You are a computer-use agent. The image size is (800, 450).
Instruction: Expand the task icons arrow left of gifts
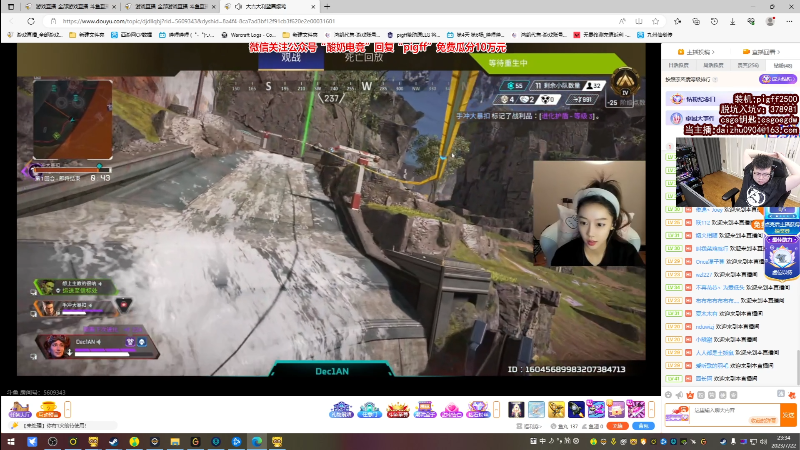[x=67, y=409]
